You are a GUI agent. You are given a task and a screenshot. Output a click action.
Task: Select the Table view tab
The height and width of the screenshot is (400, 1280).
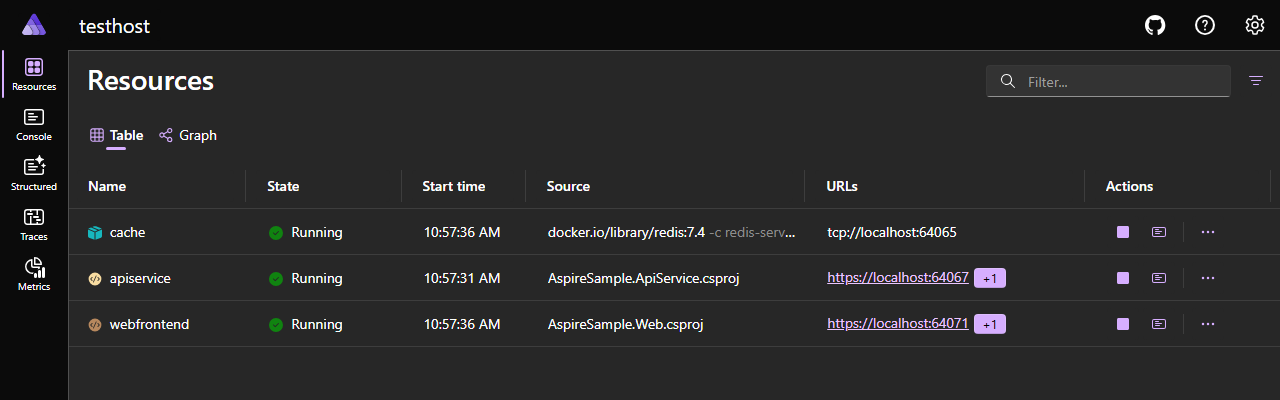coord(117,135)
